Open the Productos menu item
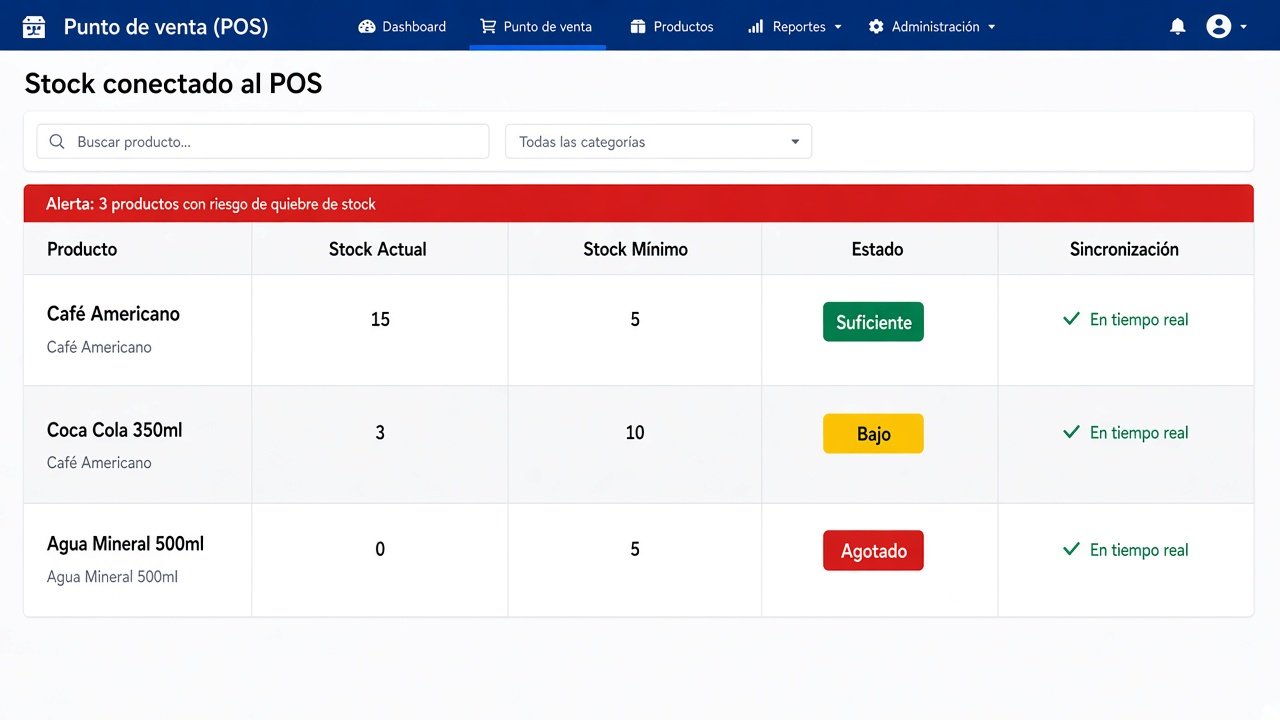The width and height of the screenshot is (1280, 720). tap(672, 27)
